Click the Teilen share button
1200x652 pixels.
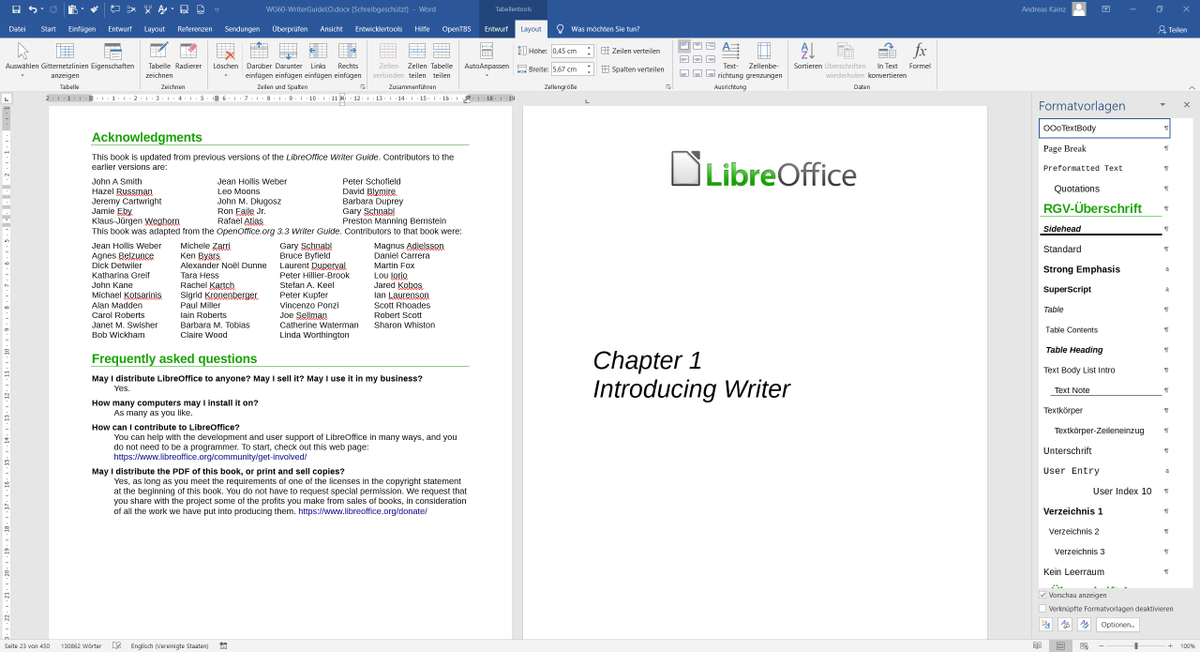coord(1171,29)
